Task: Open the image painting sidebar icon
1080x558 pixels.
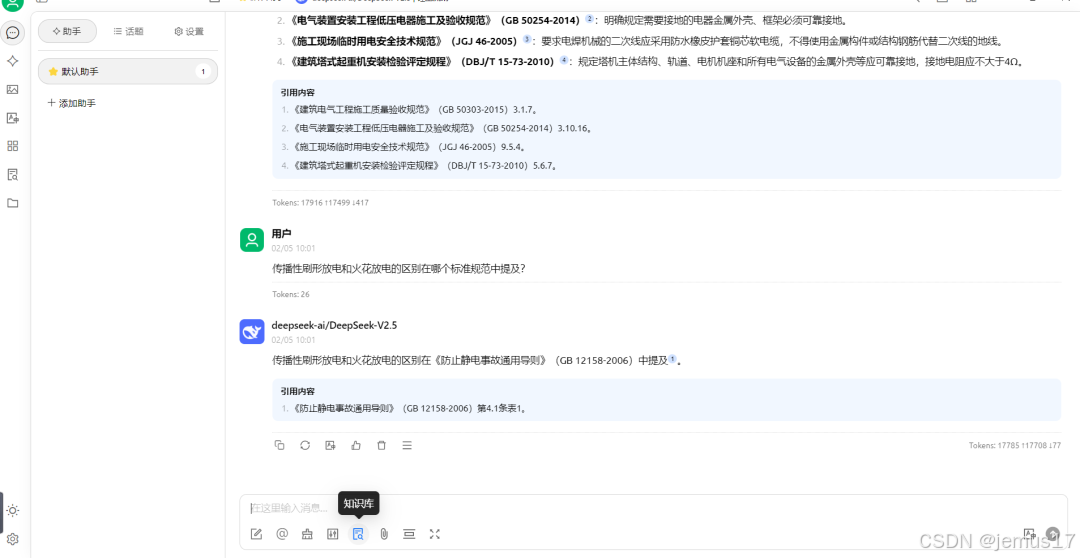Action: click(12, 90)
